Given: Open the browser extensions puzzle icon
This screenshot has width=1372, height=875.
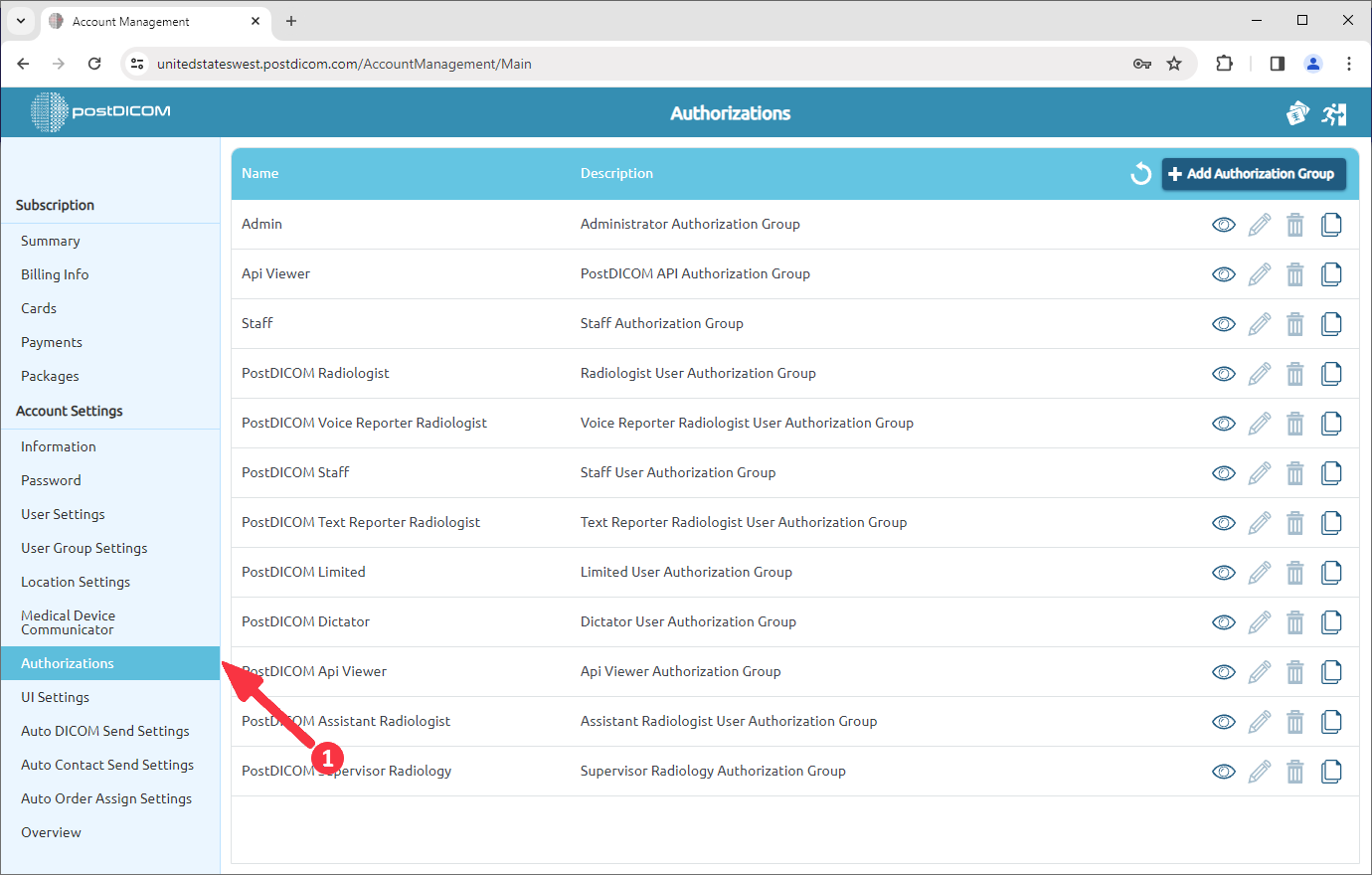Looking at the screenshot, I should [1224, 63].
